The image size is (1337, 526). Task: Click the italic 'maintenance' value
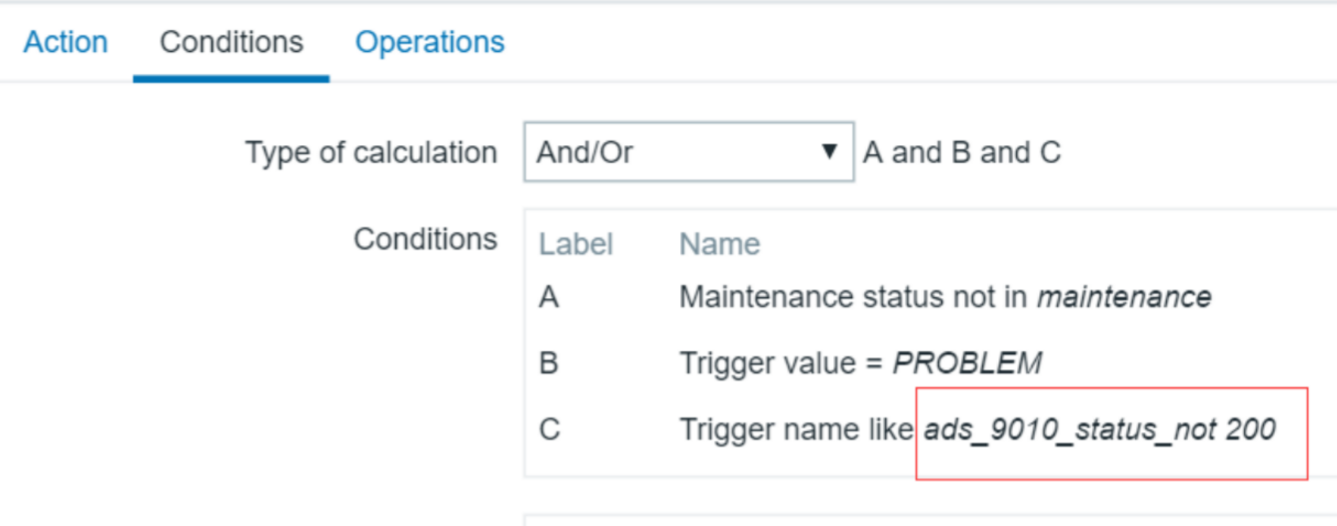tap(1123, 297)
